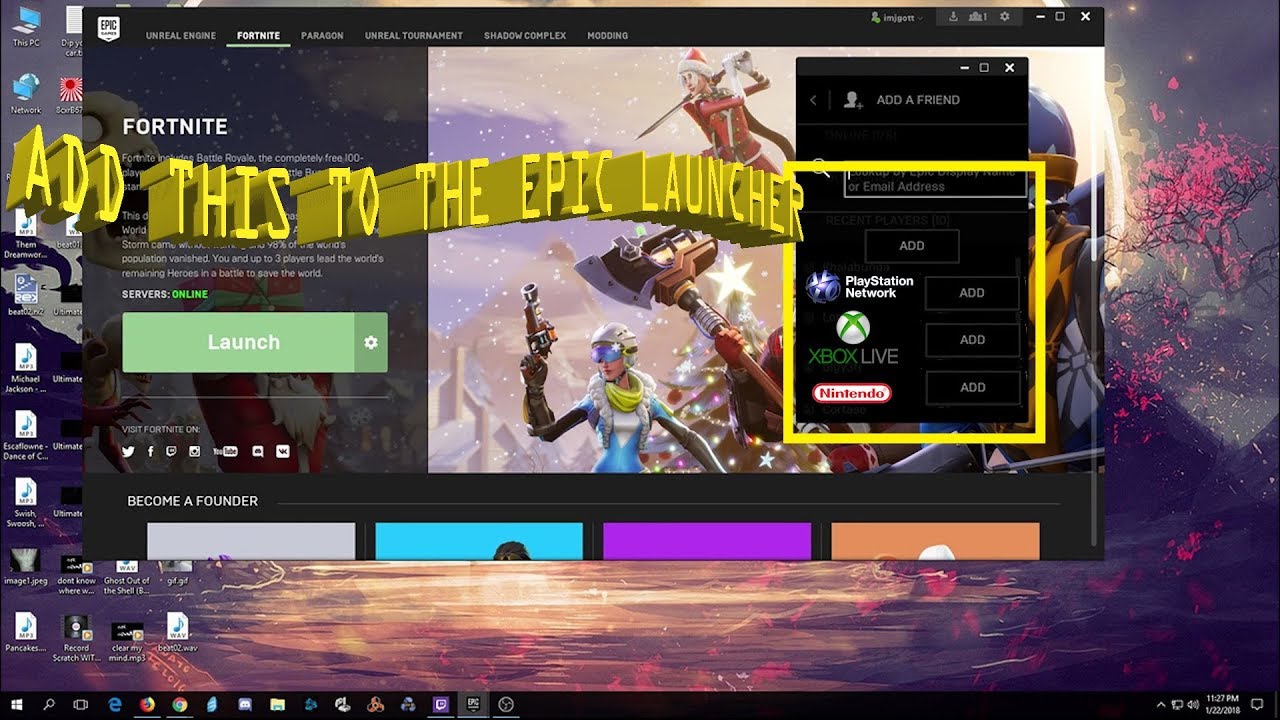The width and height of the screenshot is (1280, 720).
Task: Open Twitch app from the taskbar
Action: point(440,705)
